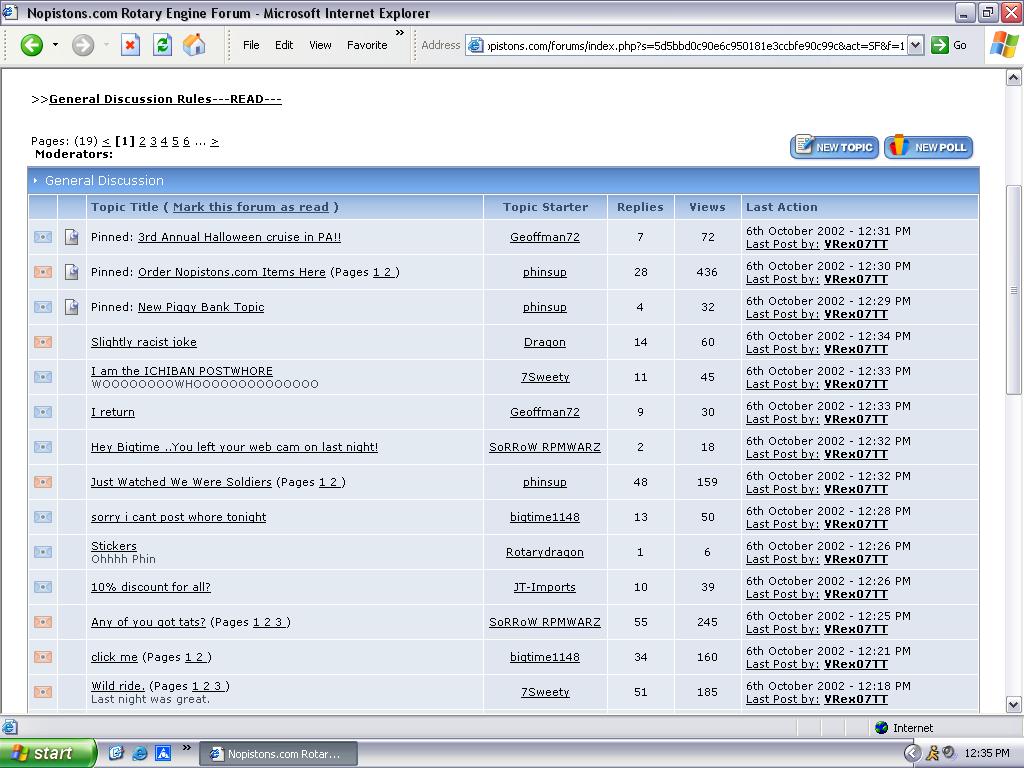
Task: Click Mark this forum as read
Action: (250, 207)
